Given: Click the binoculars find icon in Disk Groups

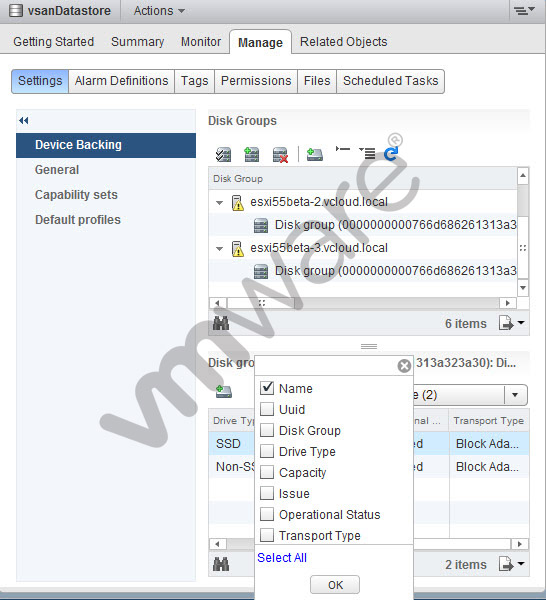Looking at the screenshot, I should pyautogui.click(x=221, y=324).
